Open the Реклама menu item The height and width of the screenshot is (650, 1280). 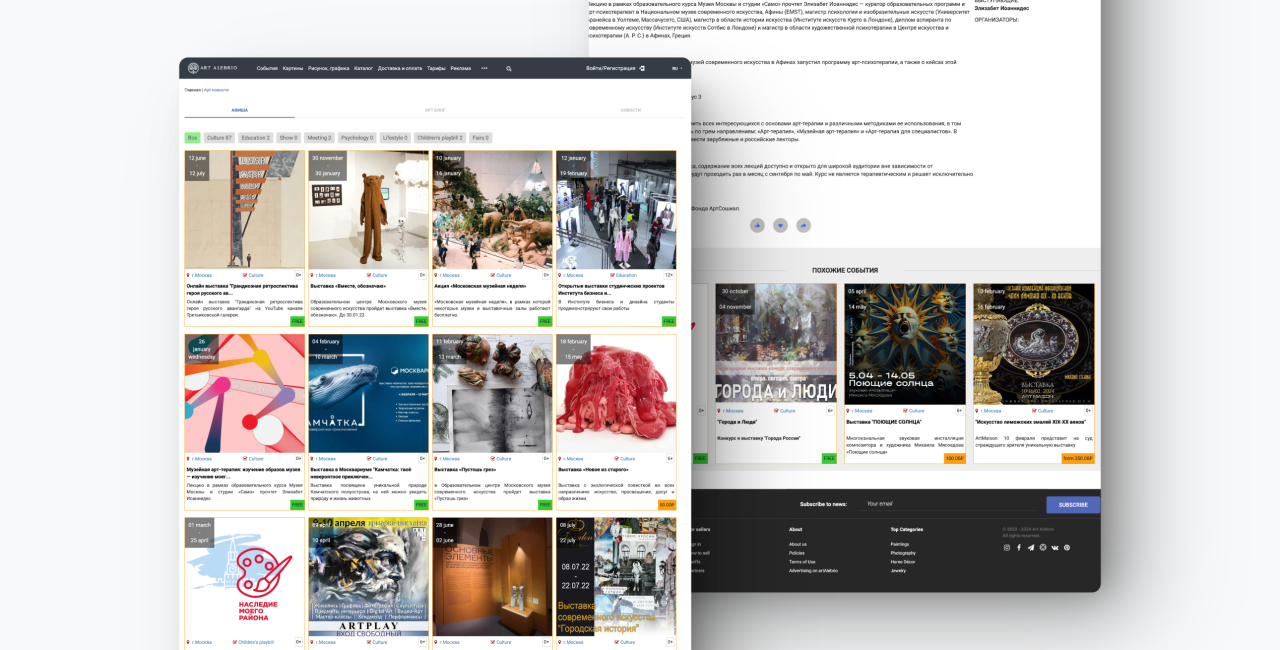click(460, 68)
